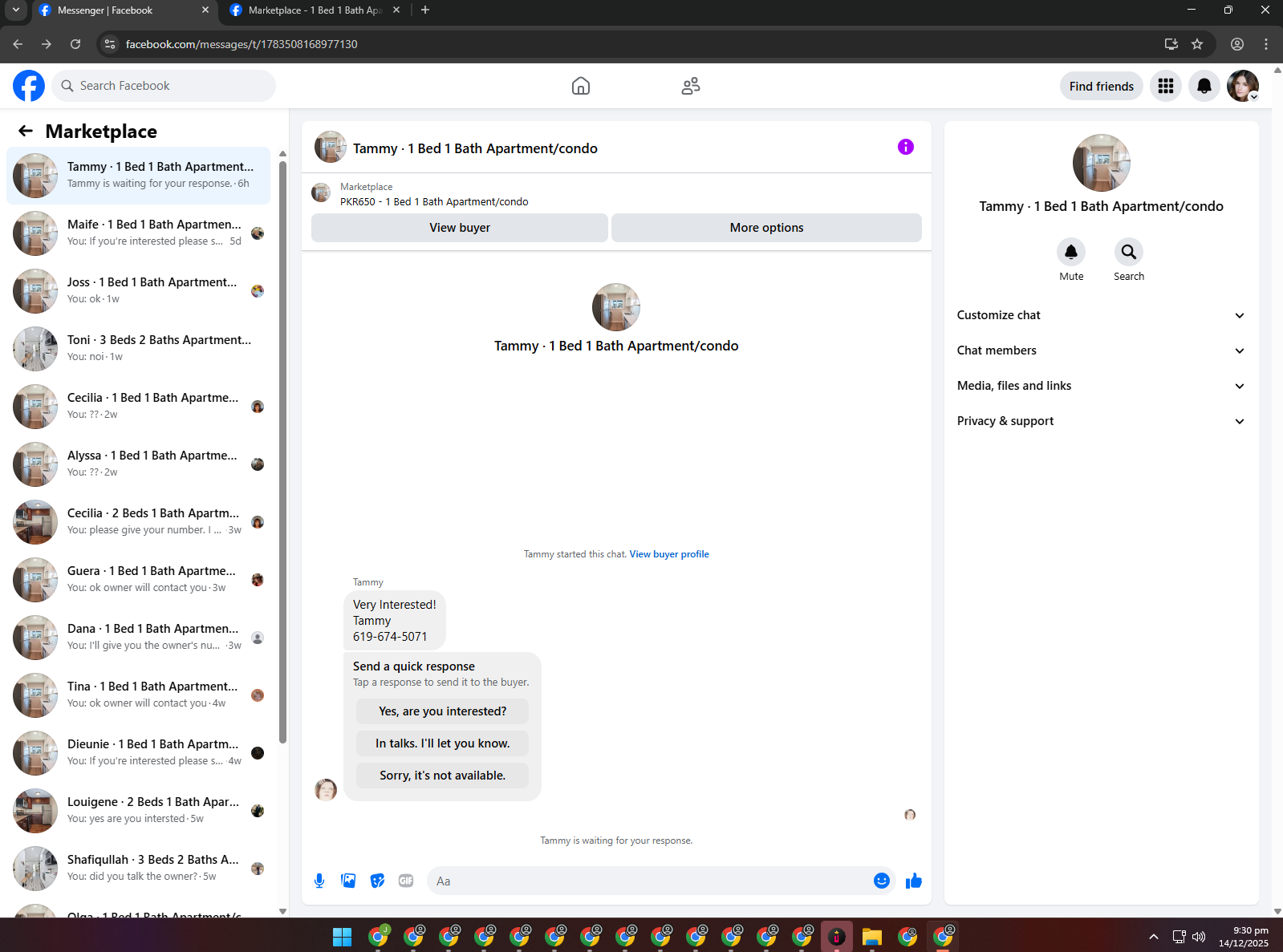
Task: Open View buyer profile link
Action: 669,554
